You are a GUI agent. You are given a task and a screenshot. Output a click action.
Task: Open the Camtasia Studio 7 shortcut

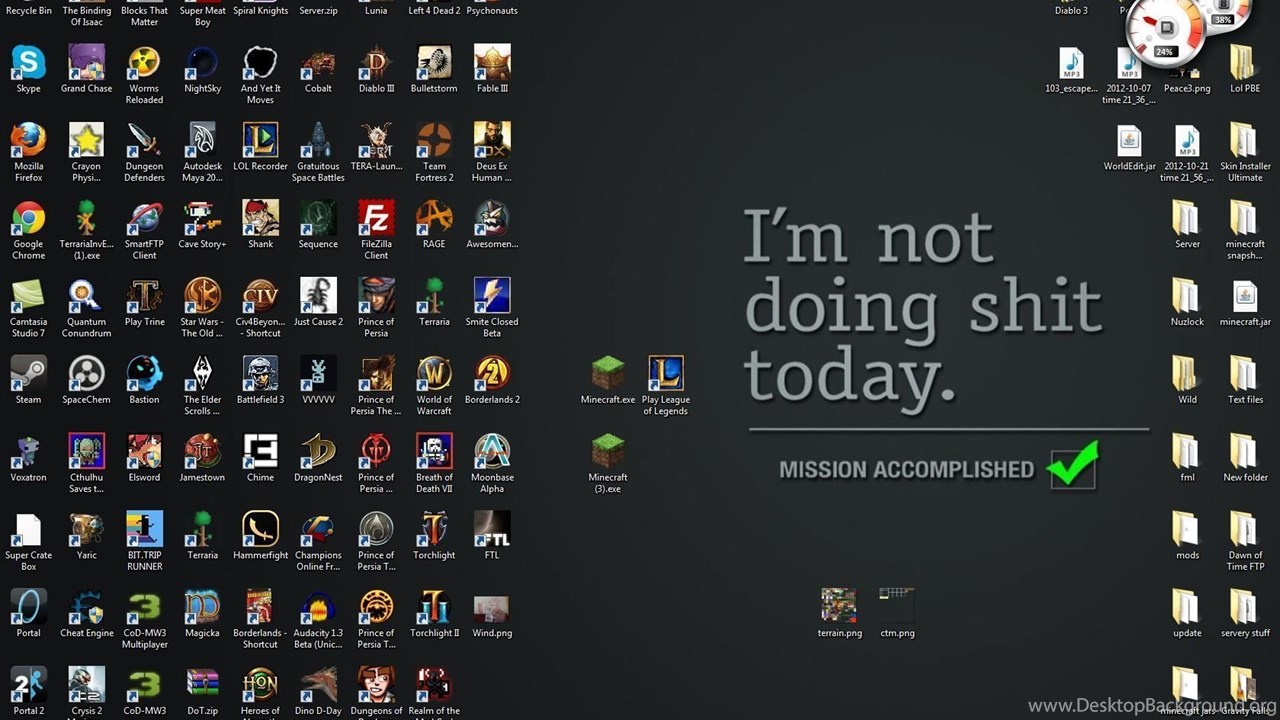pos(28,297)
